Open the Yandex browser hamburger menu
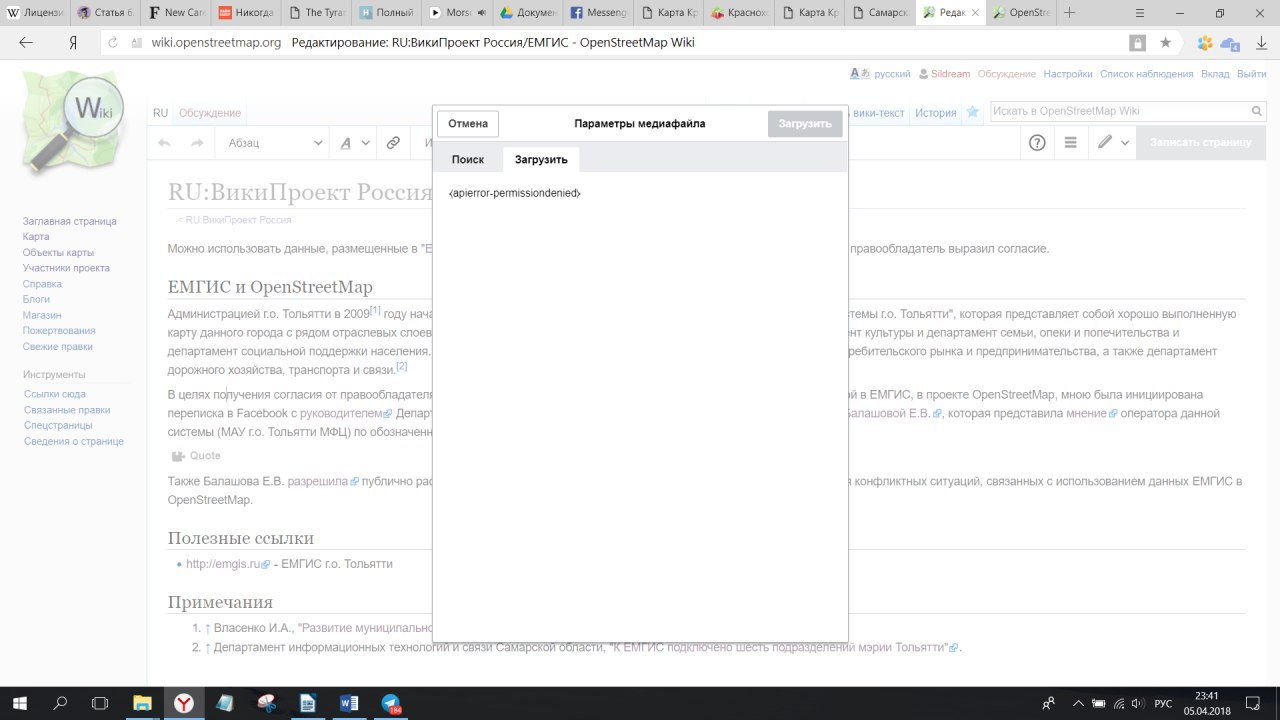This screenshot has width=1280, height=720. 1142,13
